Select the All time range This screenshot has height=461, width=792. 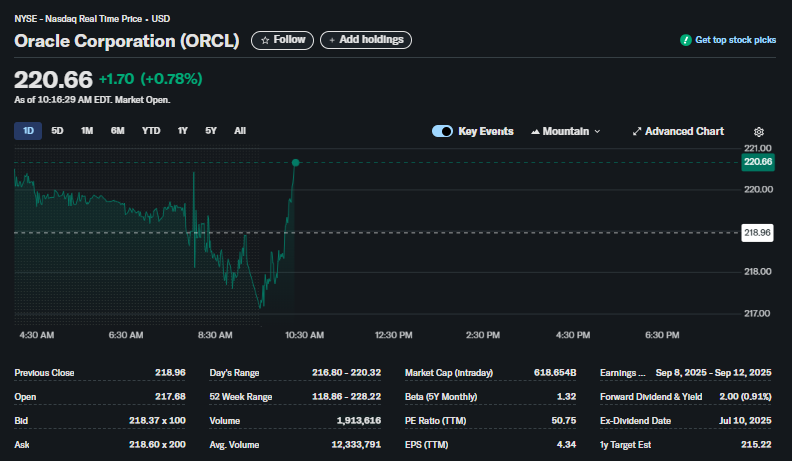[x=240, y=131]
